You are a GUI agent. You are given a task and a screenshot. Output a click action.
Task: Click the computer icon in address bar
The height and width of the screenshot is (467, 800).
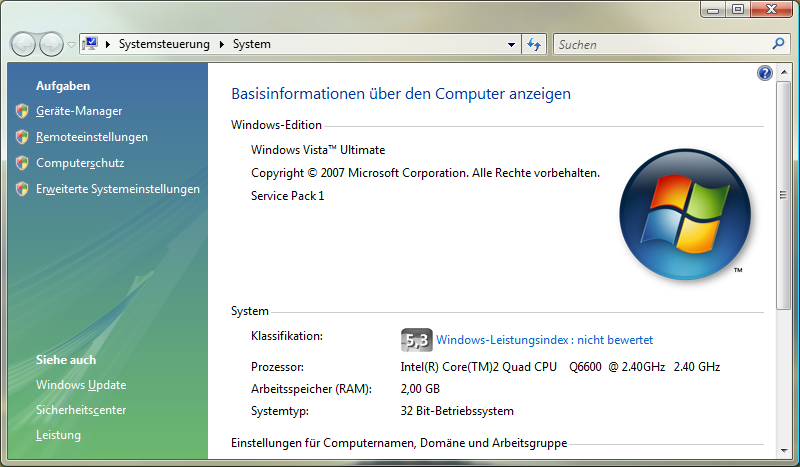[x=90, y=44]
